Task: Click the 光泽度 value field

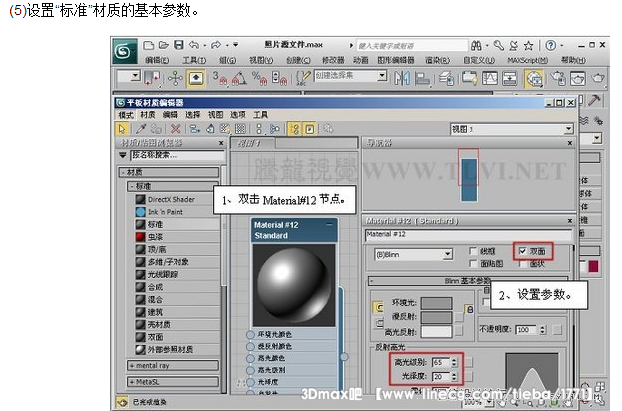Action: point(442,376)
